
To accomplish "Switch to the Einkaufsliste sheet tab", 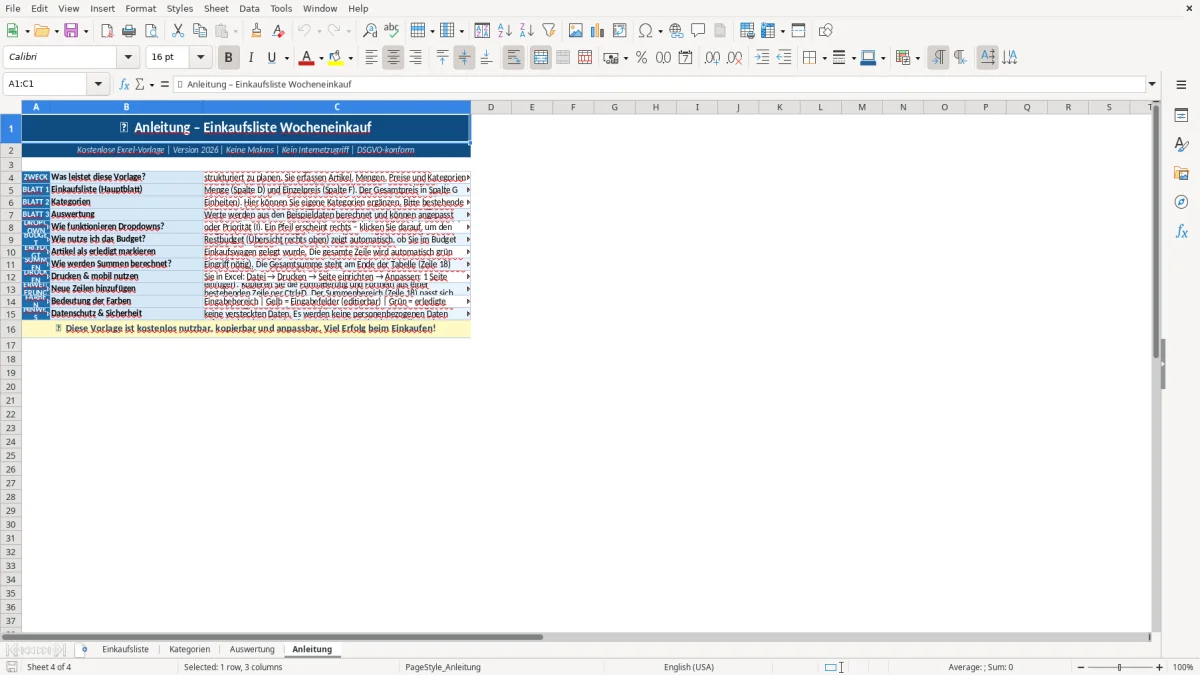I will tap(125, 649).
